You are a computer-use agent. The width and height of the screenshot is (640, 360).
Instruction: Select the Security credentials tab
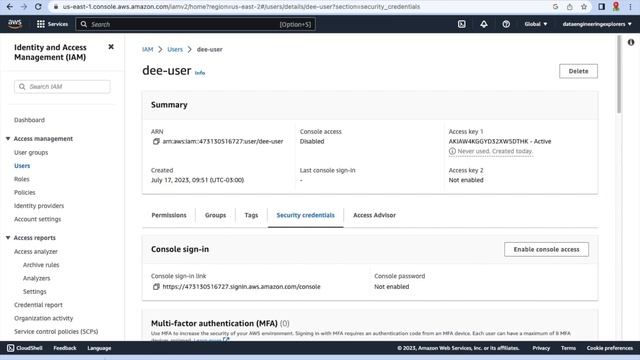pos(305,215)
